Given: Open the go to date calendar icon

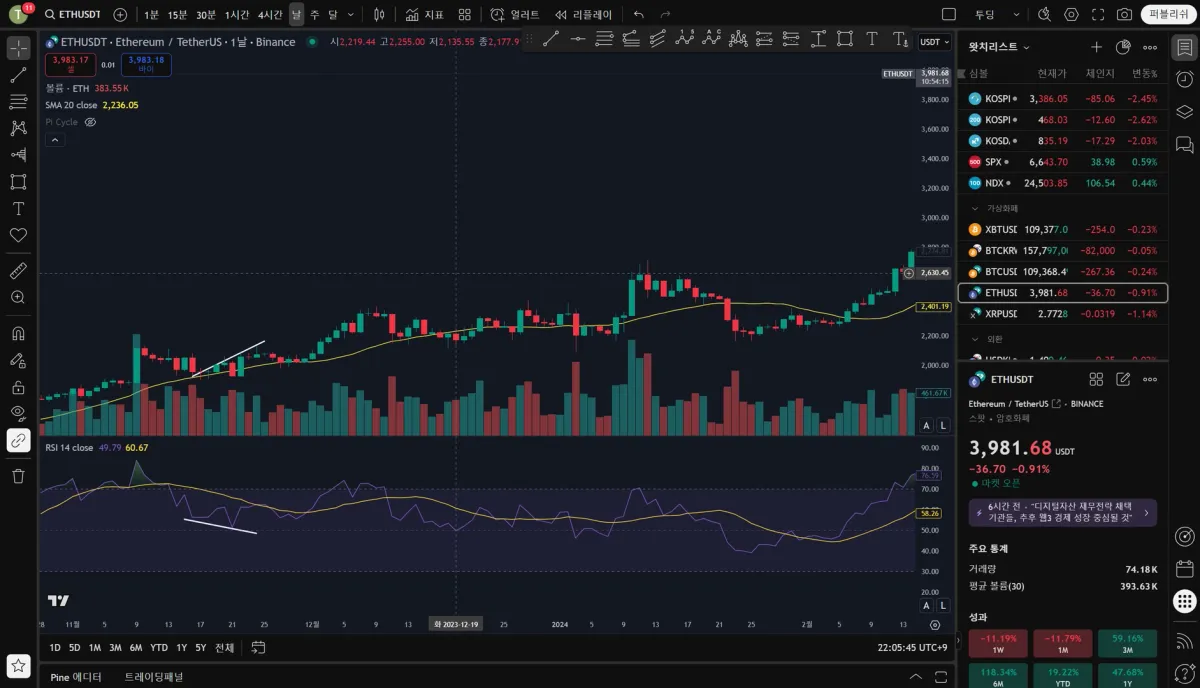Looking at the screenshot, I should [x=258, y=648].
